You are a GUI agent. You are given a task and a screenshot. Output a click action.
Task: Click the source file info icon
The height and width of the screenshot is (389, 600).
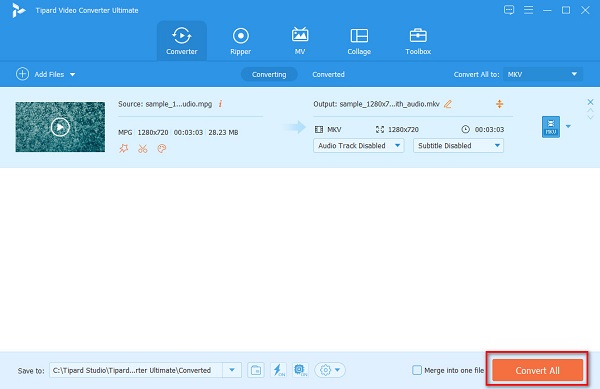click(220, 104)
